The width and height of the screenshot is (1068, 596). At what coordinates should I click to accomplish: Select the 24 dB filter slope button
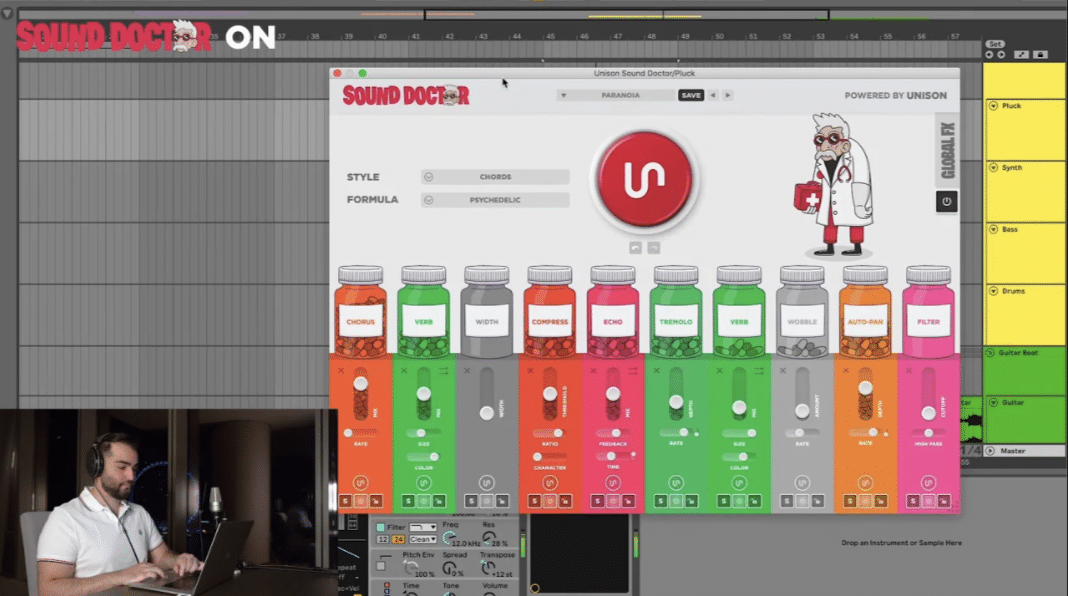398,539
